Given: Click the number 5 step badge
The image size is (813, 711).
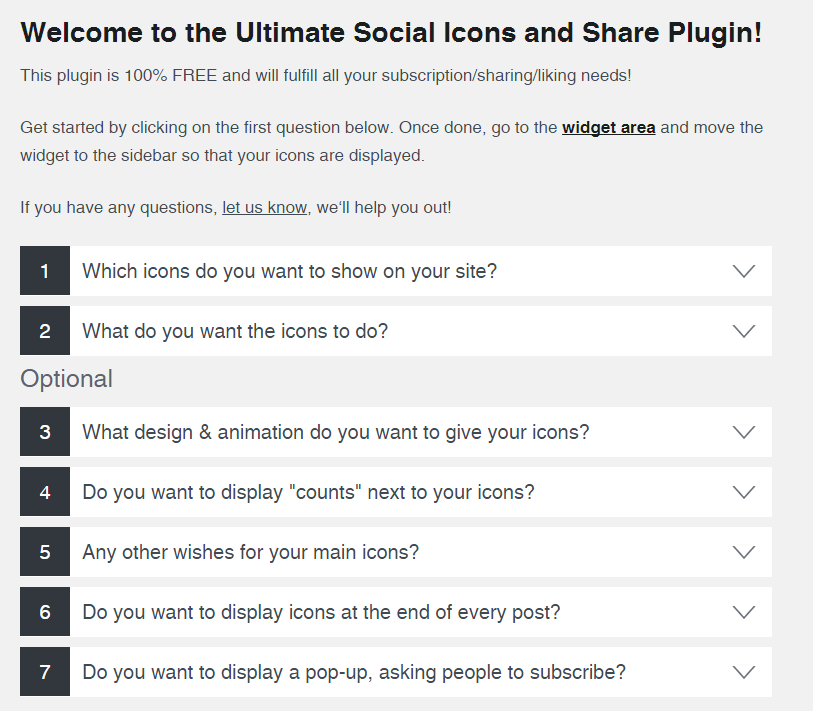Looking at the screenshot, I should coord(45,552).
